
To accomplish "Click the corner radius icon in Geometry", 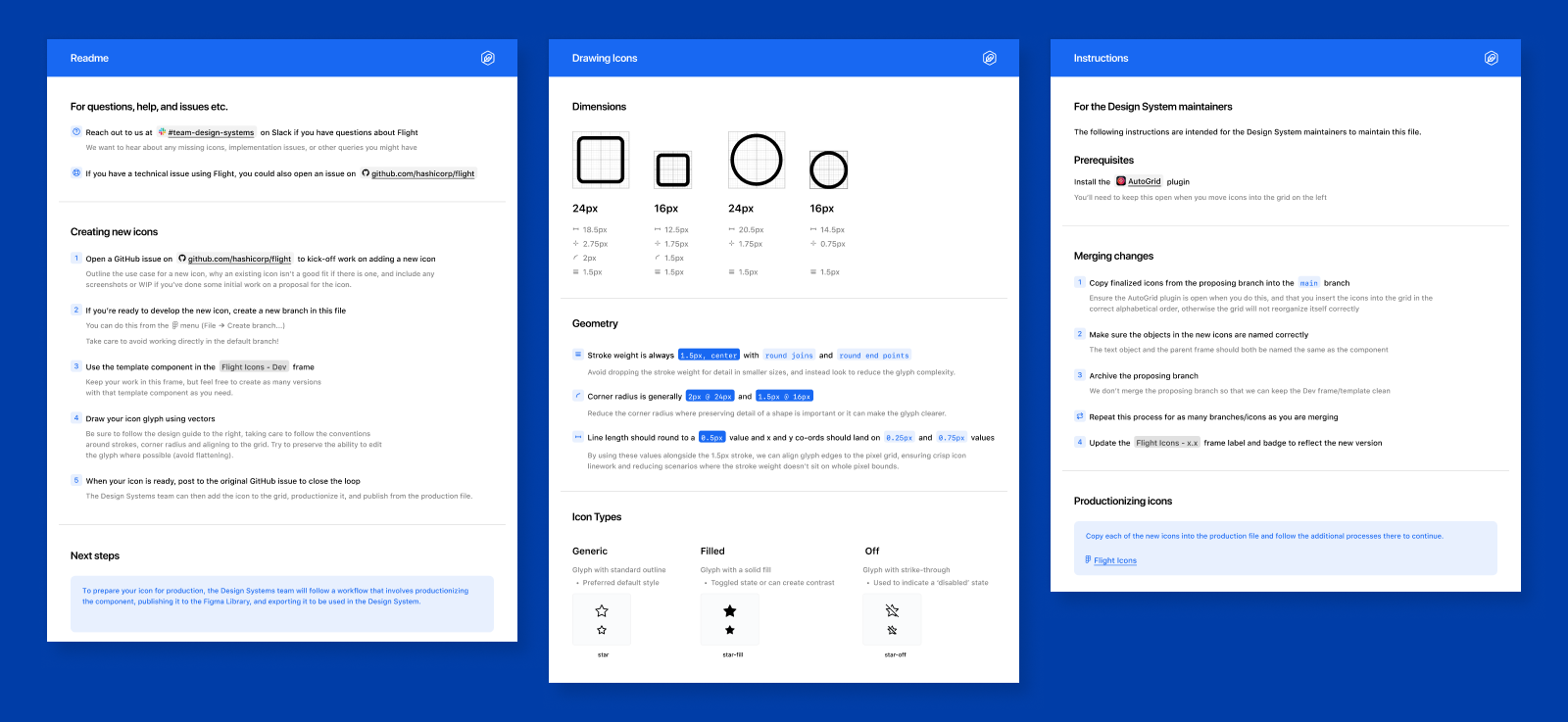I will click(578, 396).
